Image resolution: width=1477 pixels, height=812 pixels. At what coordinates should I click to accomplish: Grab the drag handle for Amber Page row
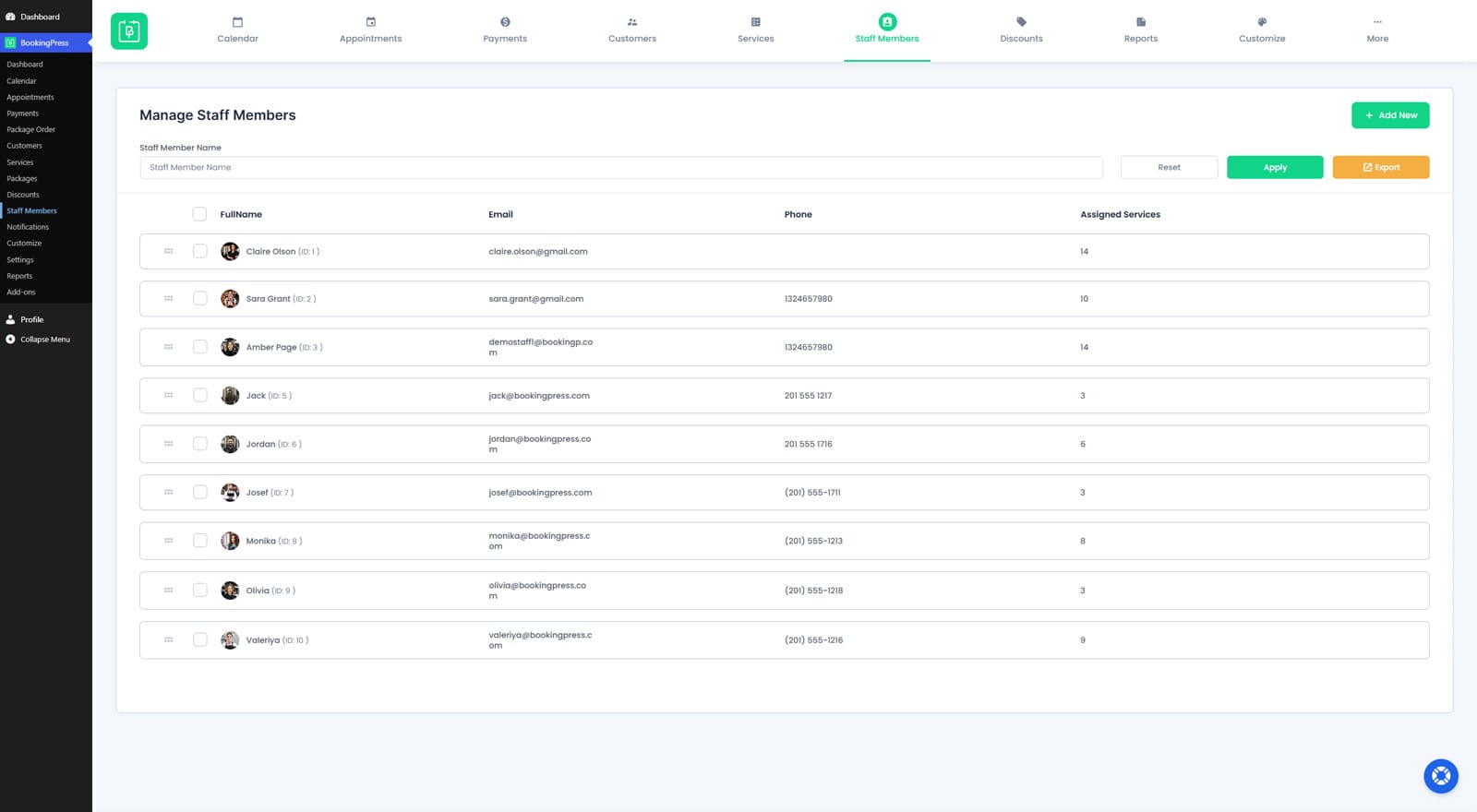(x=168, y=347)
